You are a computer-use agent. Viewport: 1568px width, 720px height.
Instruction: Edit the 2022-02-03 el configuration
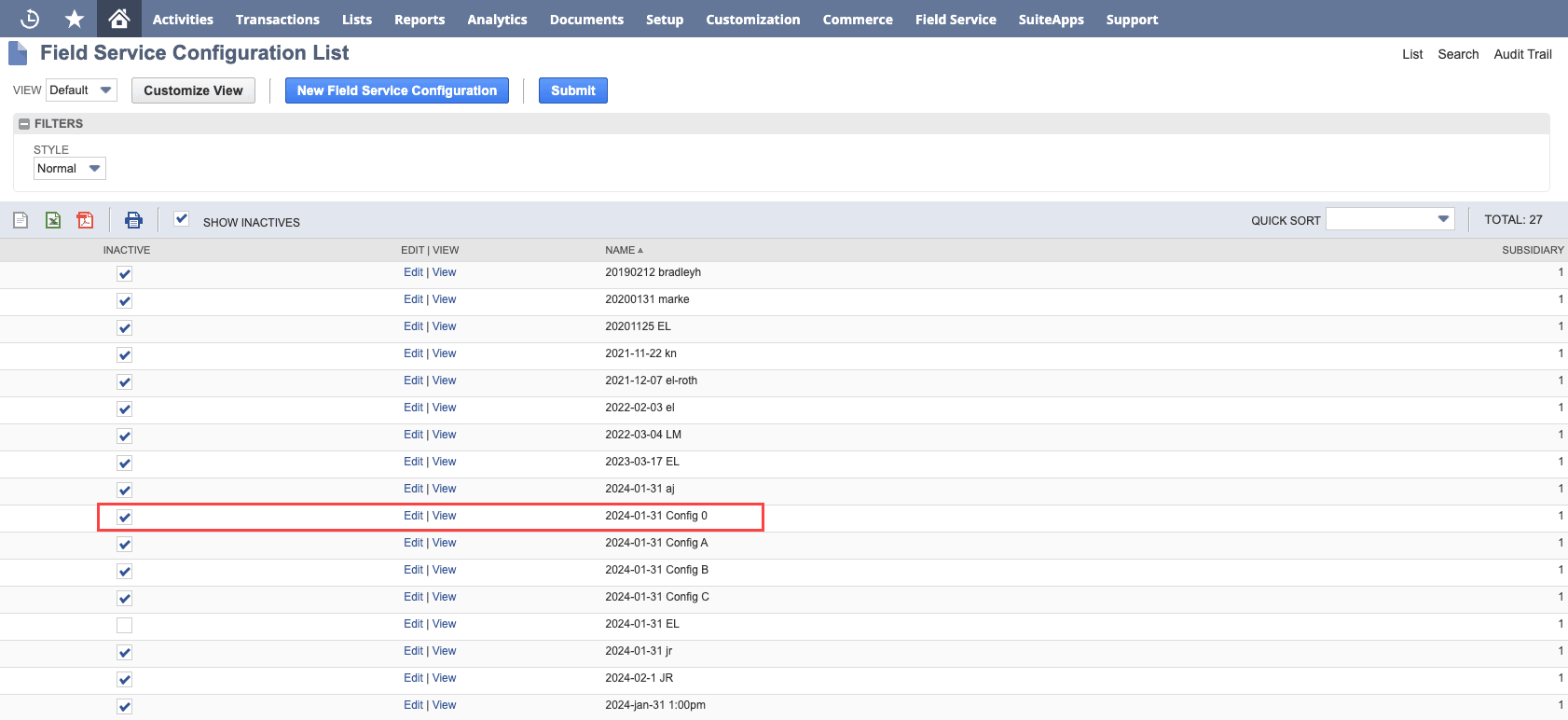[413, 408]
